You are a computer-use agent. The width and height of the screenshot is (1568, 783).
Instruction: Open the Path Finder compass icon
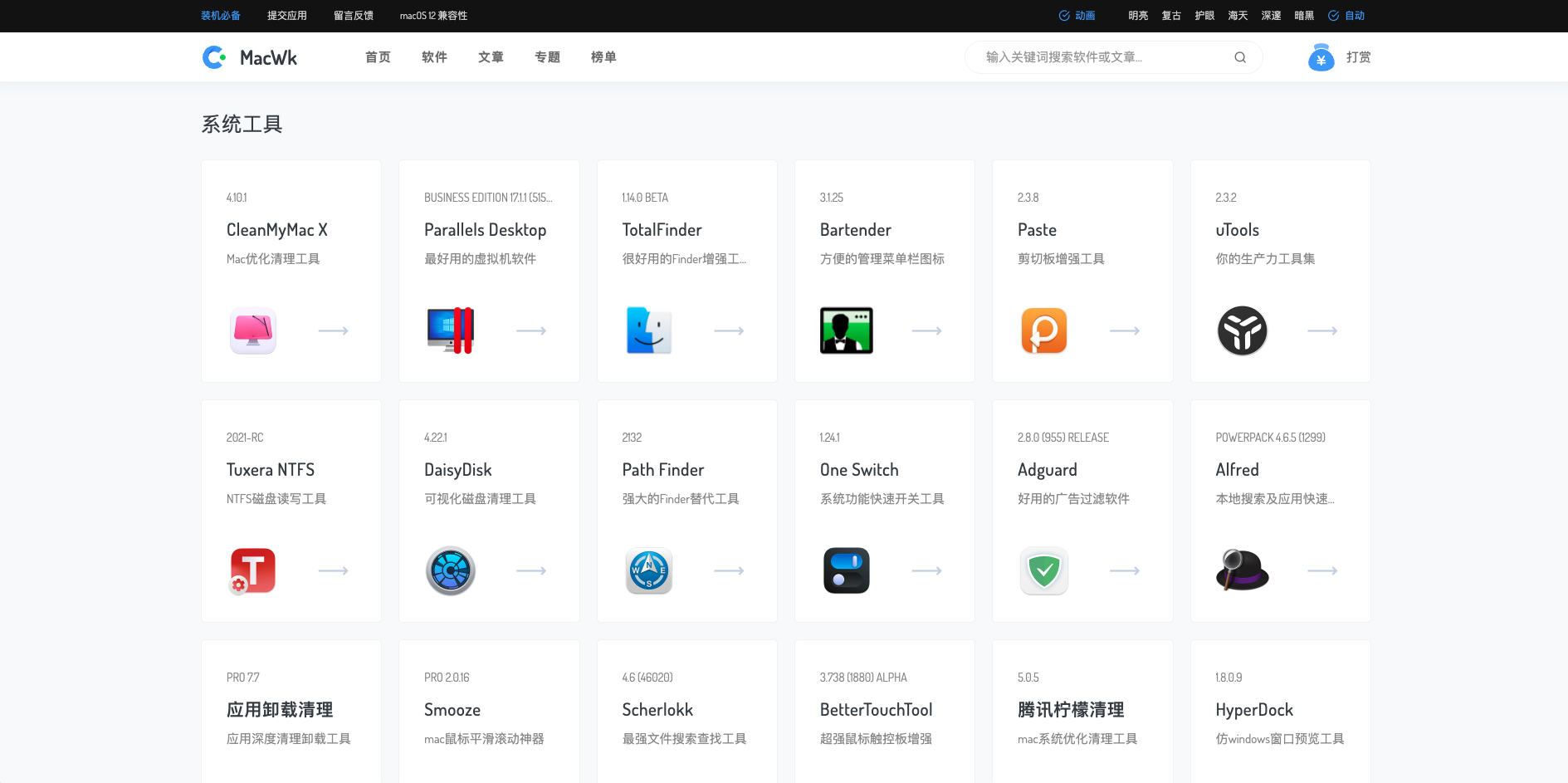pos(648,570)
